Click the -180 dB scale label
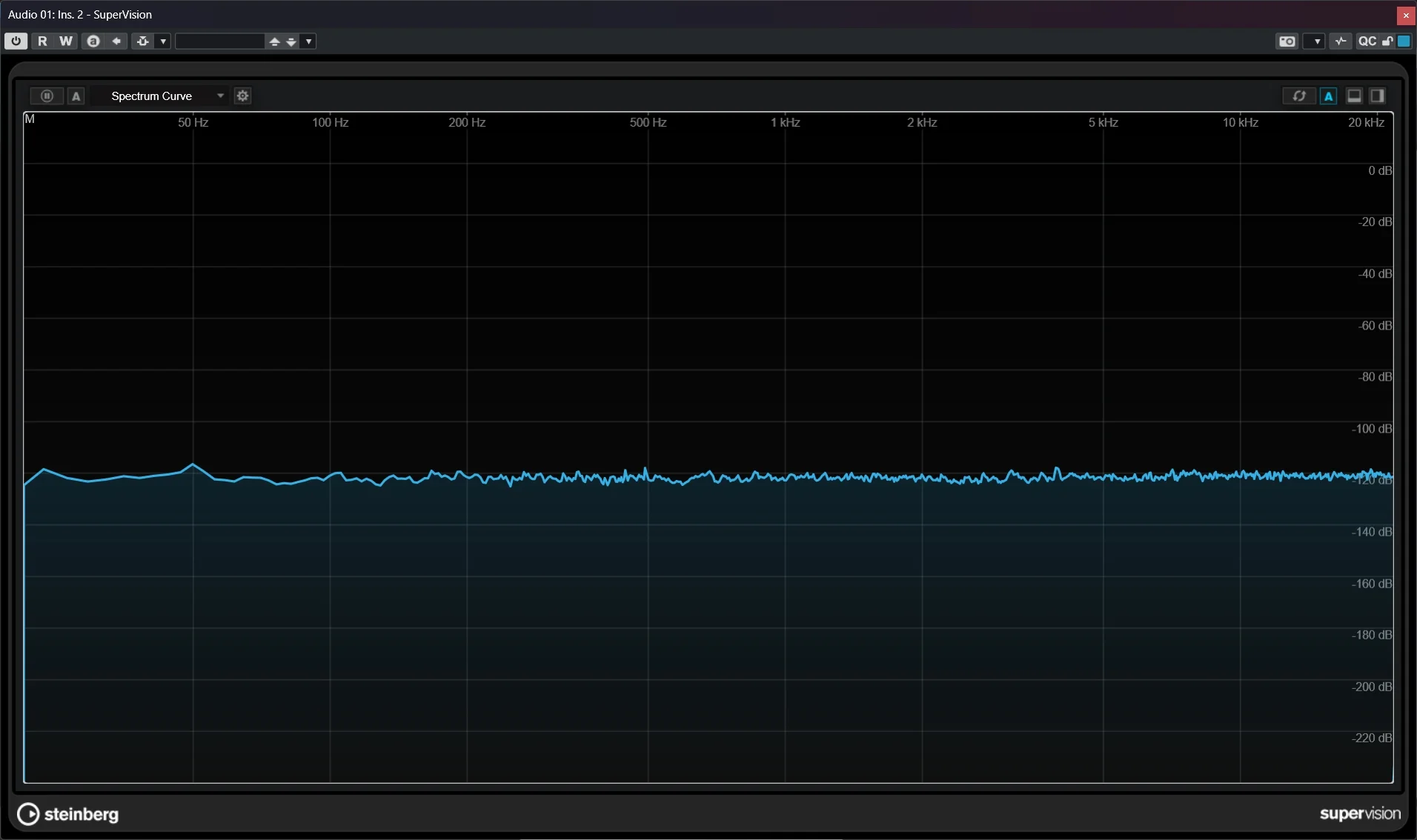 click(1372, 635)
